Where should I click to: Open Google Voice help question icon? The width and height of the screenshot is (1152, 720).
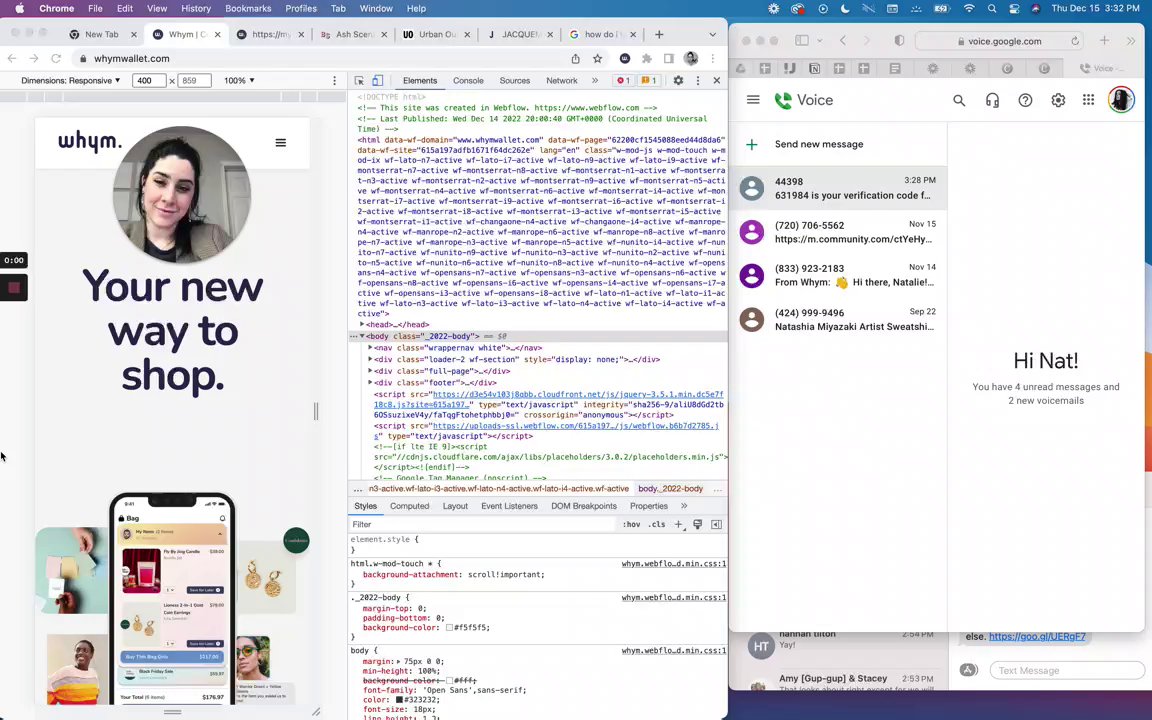pos(1025,101)
